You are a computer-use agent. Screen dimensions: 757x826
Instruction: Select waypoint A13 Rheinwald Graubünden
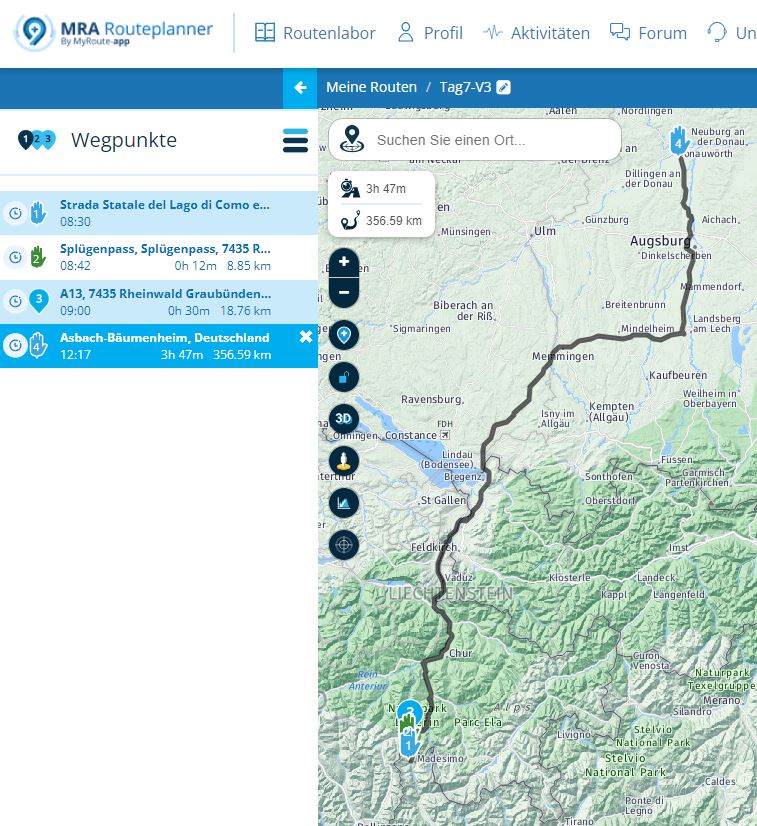pyautogui.click(x=165, y=294)
